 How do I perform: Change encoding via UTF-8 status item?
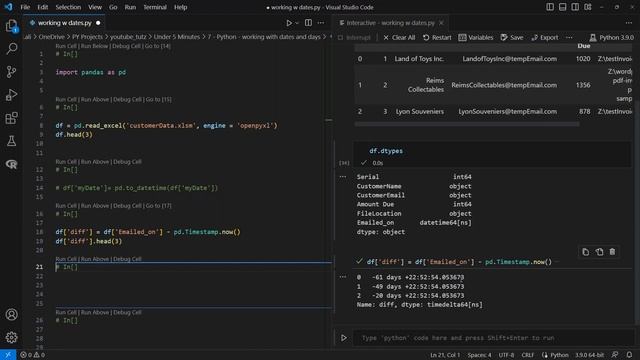click(507, 355)
